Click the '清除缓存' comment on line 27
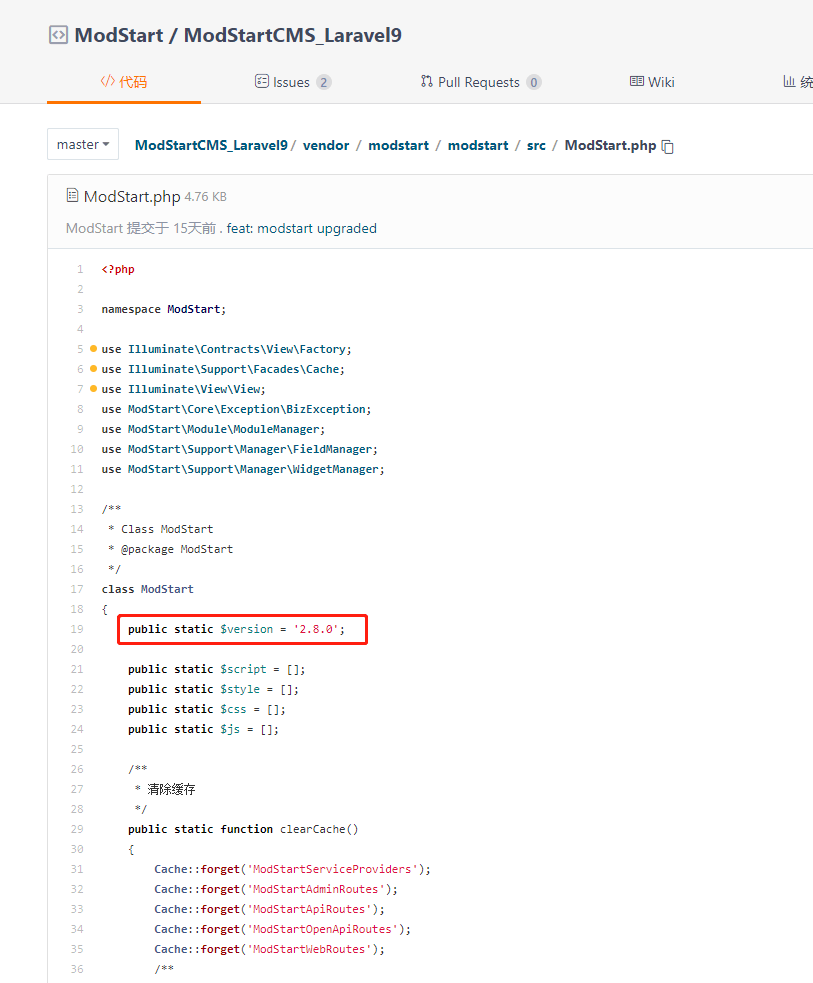 171,789
